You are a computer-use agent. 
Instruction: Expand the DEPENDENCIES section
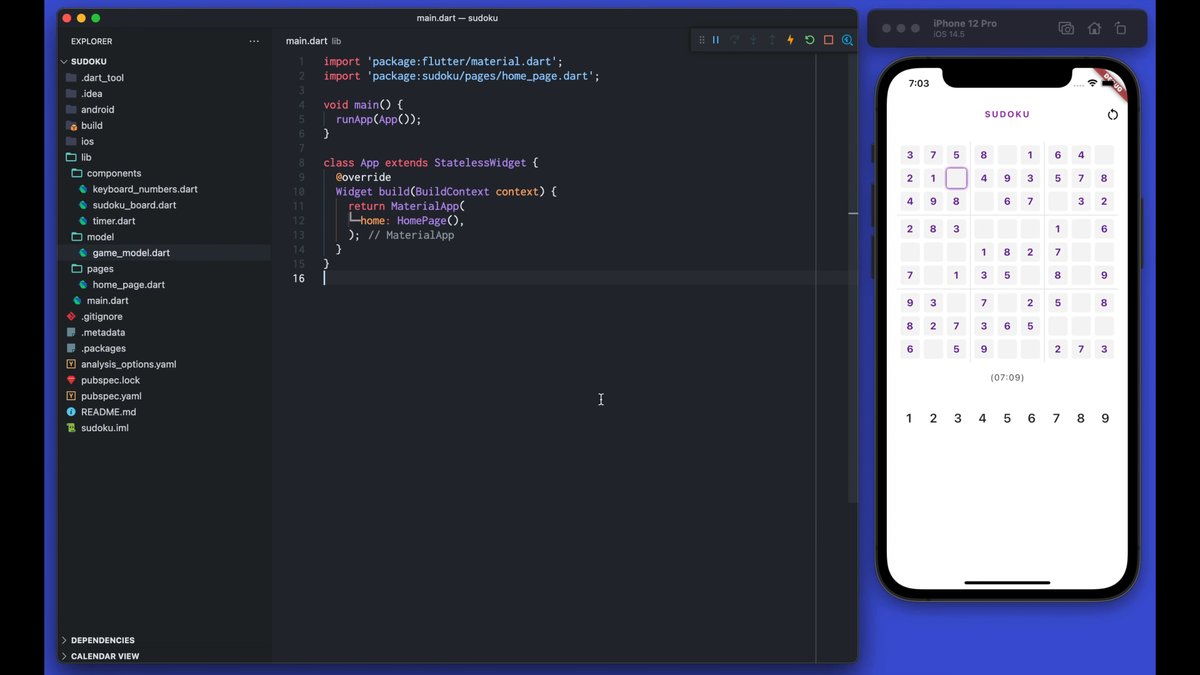coord(102,640)
